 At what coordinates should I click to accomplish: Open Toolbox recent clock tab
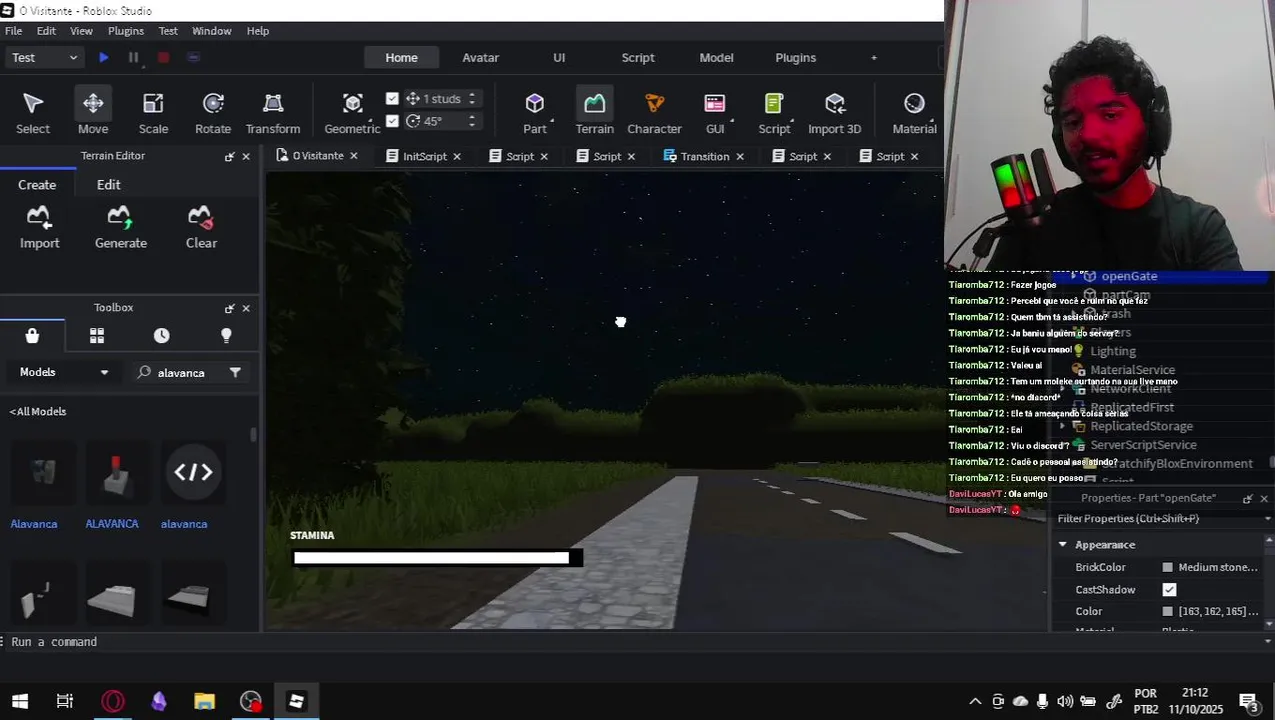click(x=161, y=336)
